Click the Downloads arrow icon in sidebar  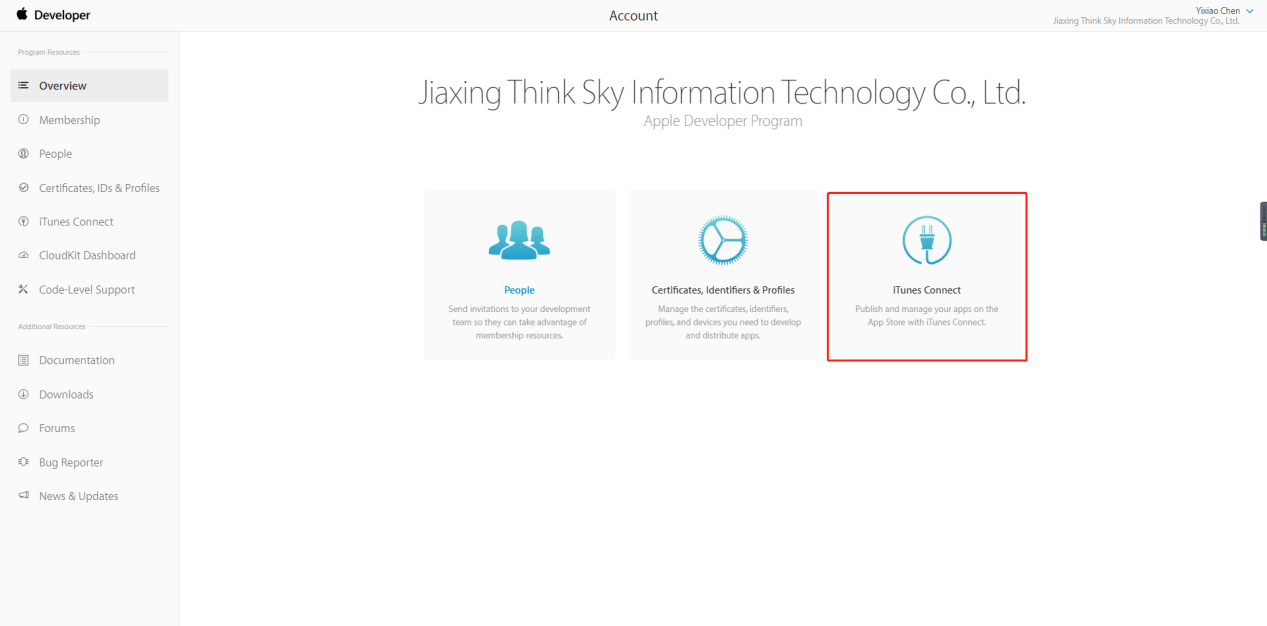click(x=23, y=394)
